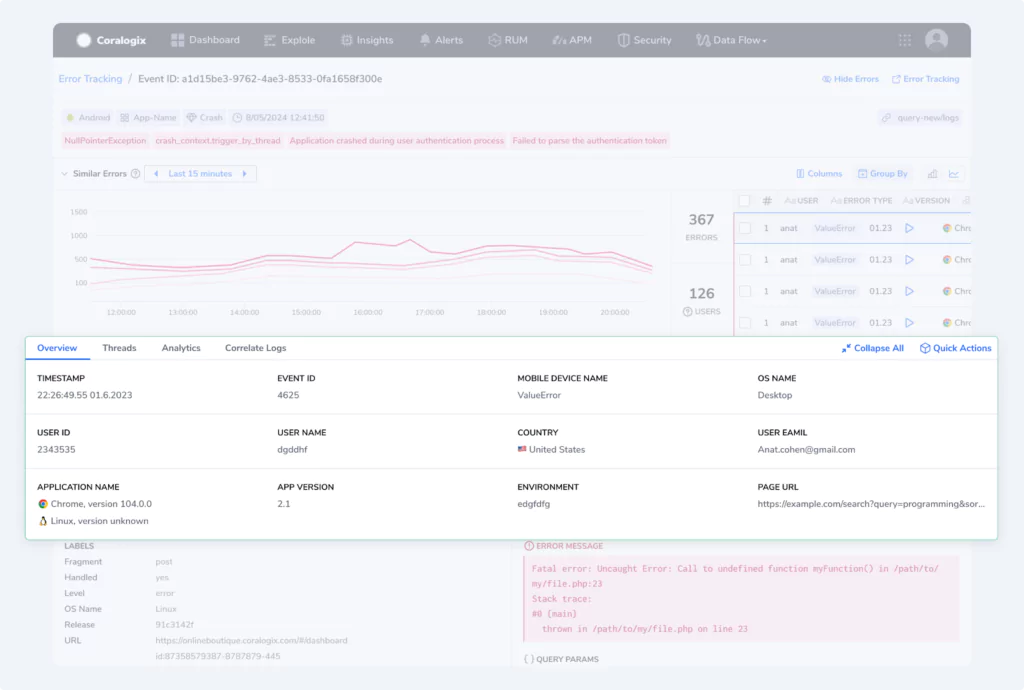Open the APM menu
The height and width of the screenshot is (690, 1024).
pyautogui.click(x=572, y=40)
